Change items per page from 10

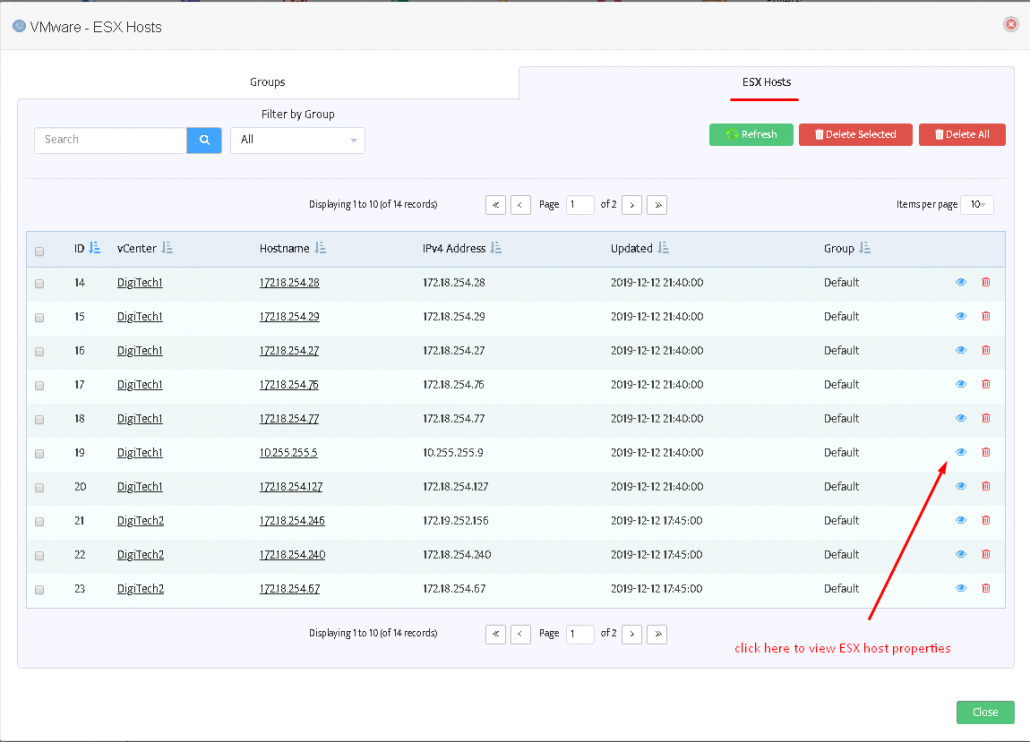[977, 204]
